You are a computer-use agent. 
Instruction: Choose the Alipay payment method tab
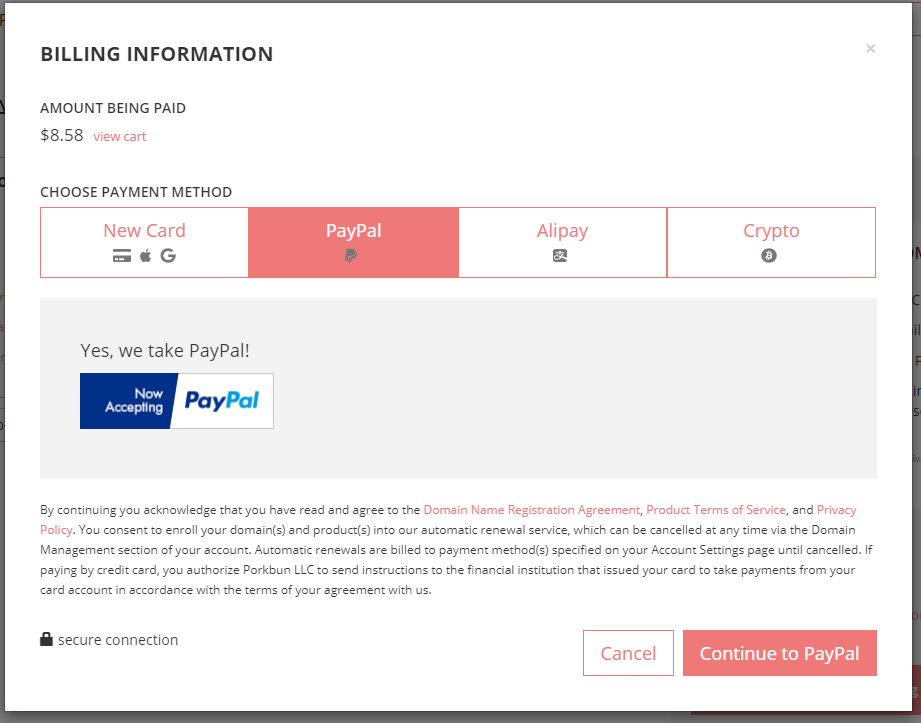coord(563,242)
